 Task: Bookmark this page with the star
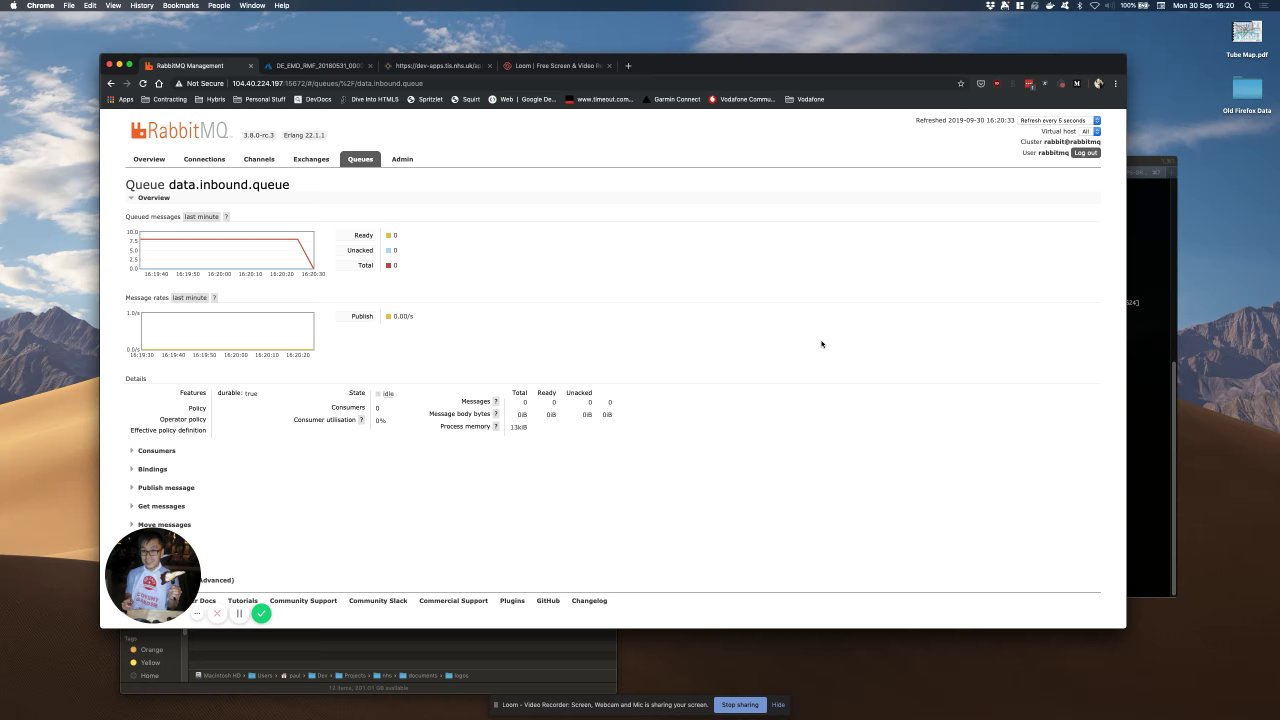pyautogui.click(x=961, y=84)
